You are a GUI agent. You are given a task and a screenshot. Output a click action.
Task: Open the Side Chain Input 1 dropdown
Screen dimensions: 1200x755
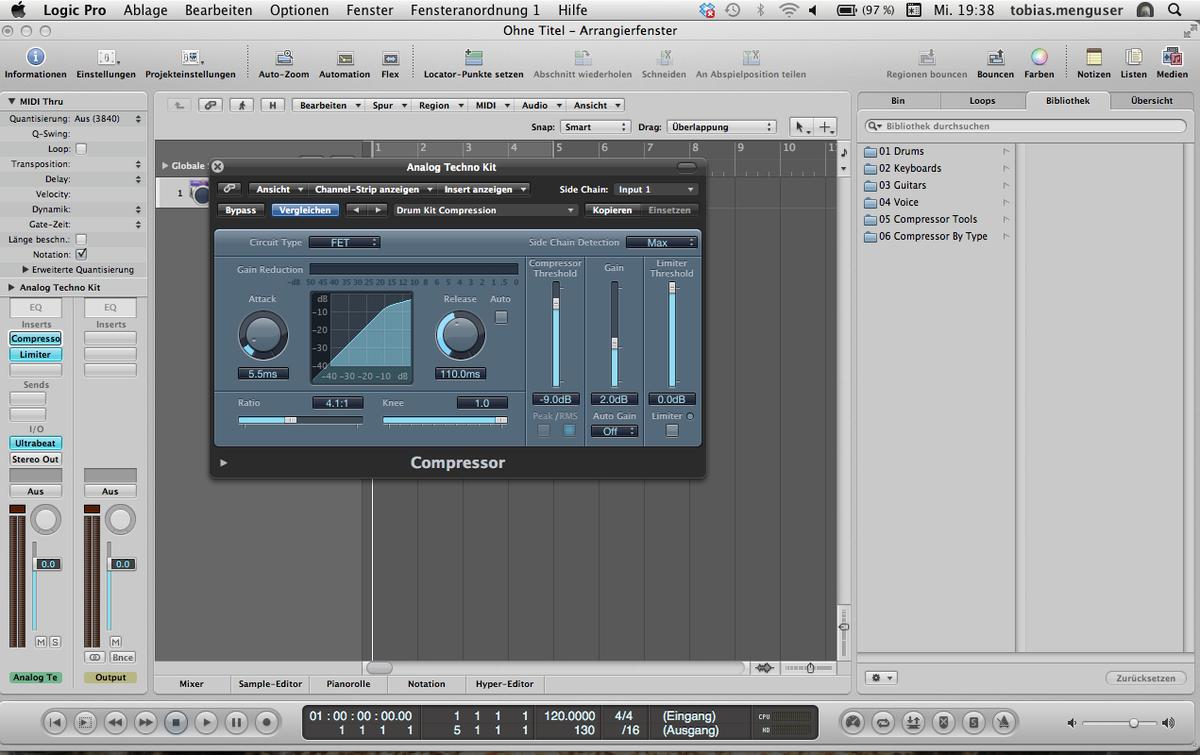[x=655, y=189]
